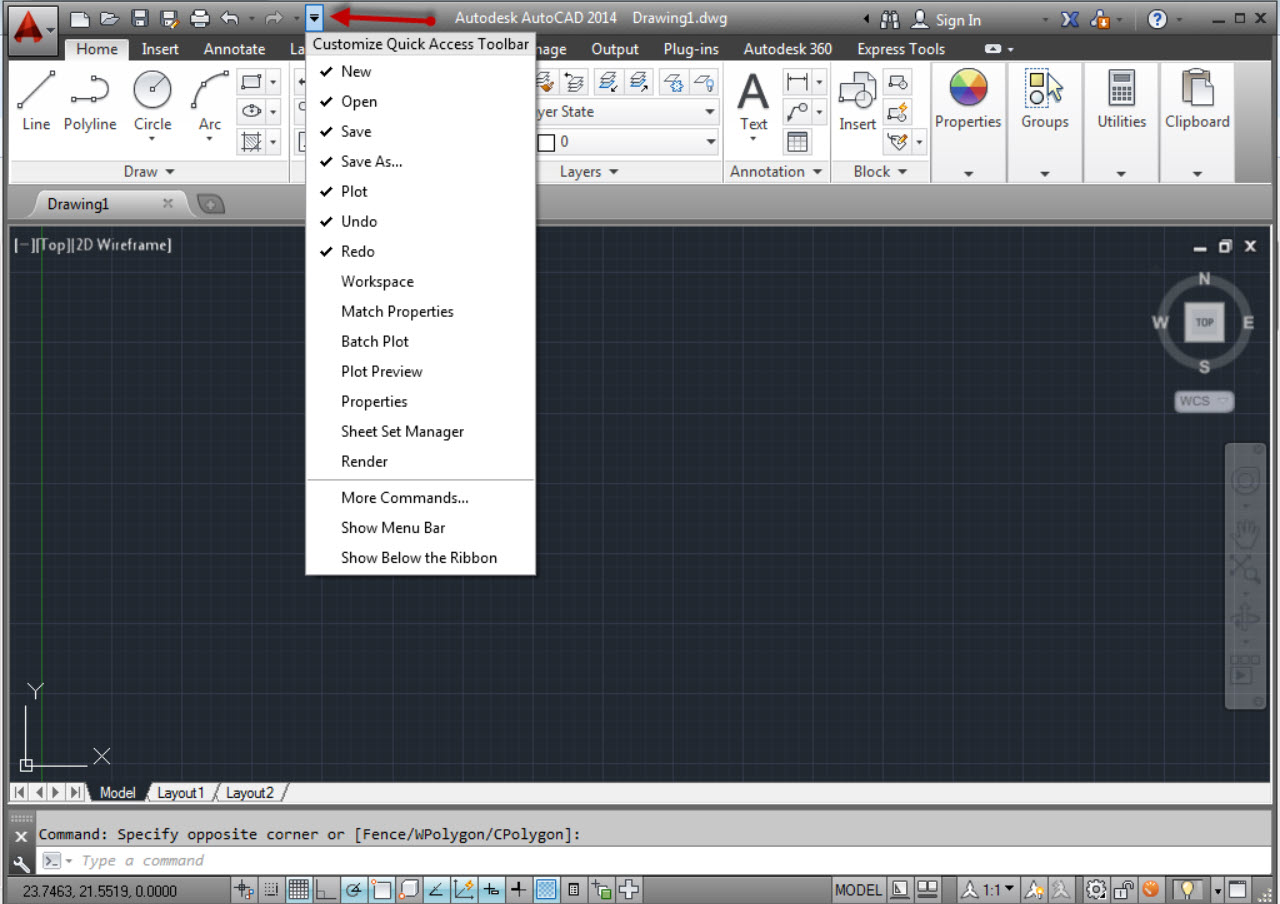Click the Quick Access Toolbar customize dropdown arrow
1280x904 pixels.
315,18
